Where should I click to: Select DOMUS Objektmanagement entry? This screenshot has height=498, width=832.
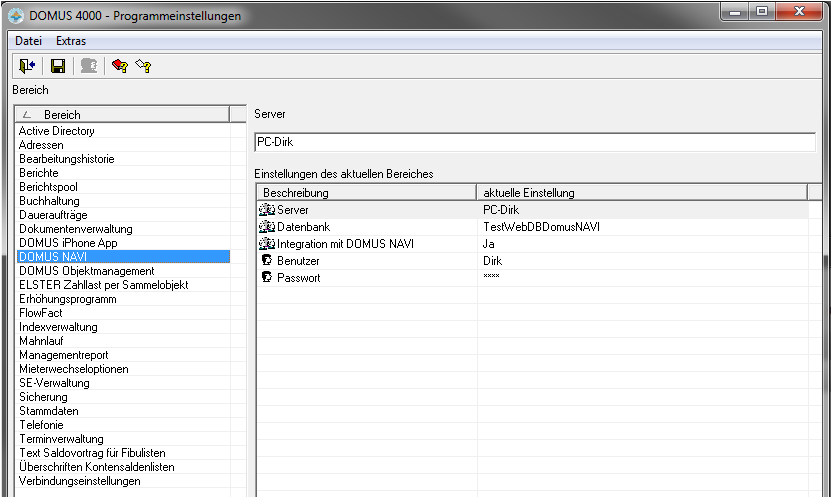[x=124, y=271]
